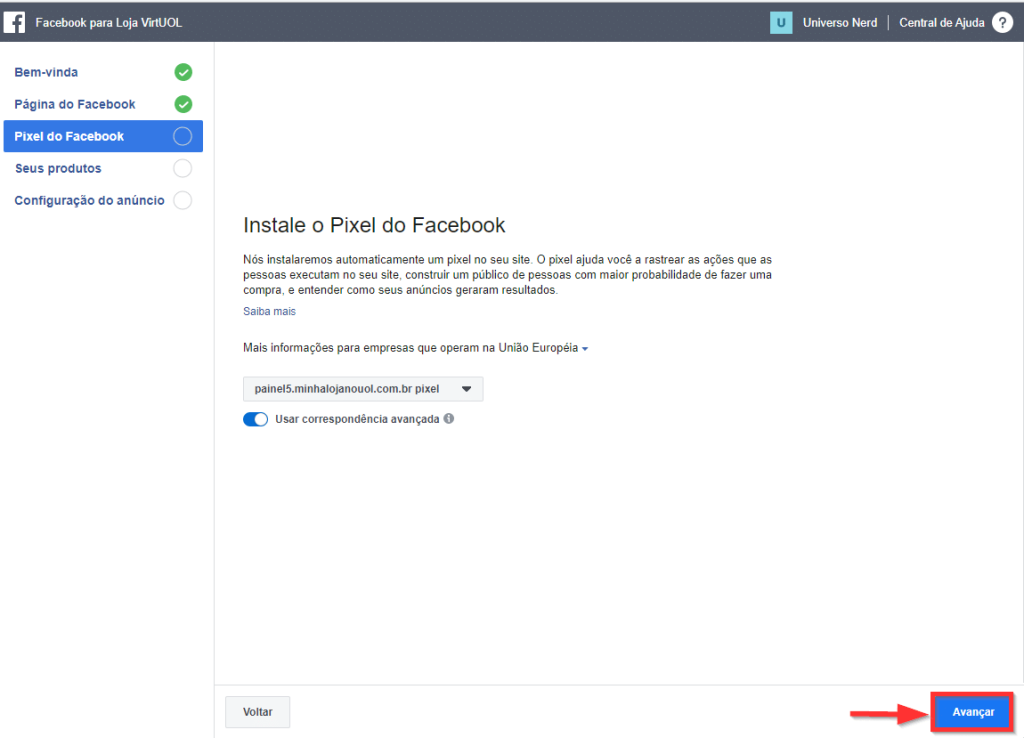The image size is (1024, 738).
Task: Go to Página do Facebook step
Action: [75, 104]
